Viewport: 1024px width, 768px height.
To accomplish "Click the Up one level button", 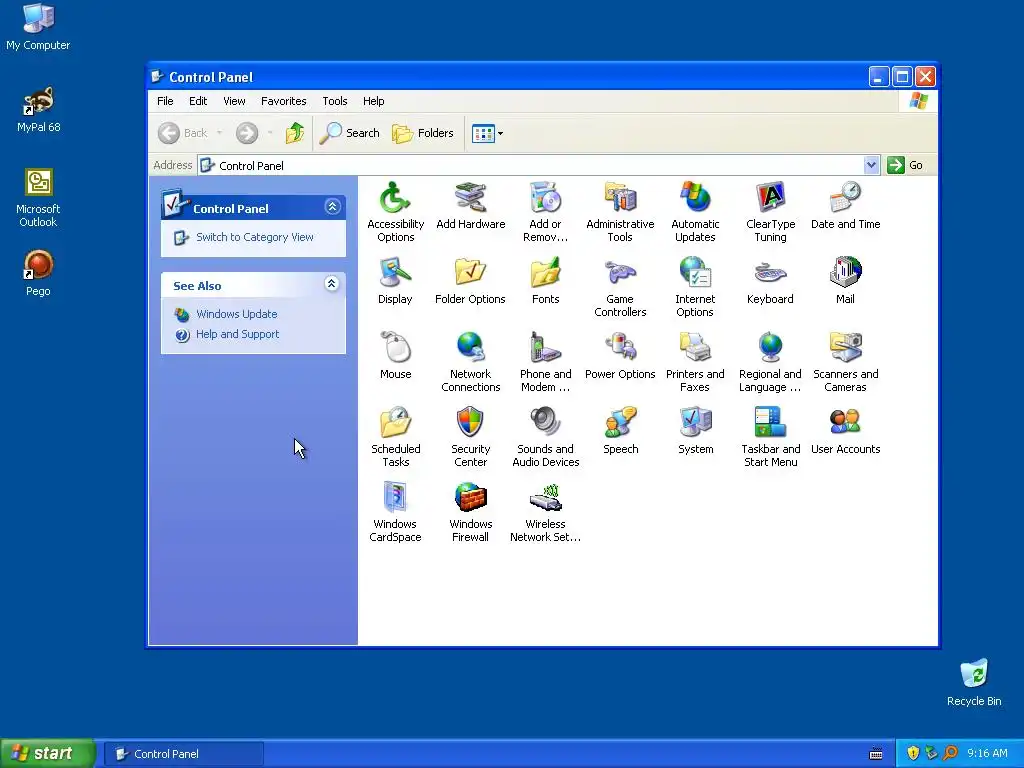I will tap(295, 133).
